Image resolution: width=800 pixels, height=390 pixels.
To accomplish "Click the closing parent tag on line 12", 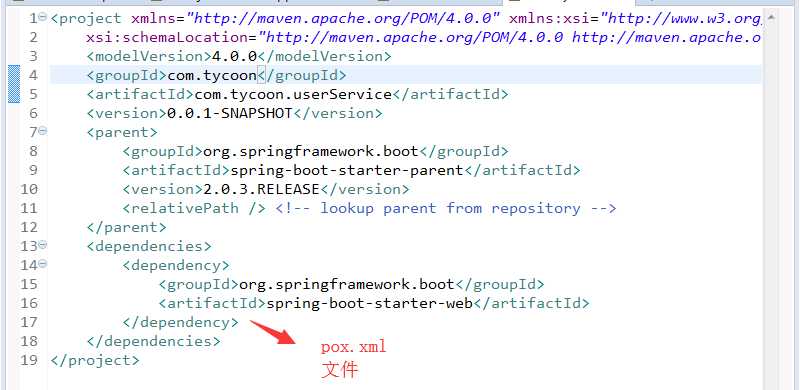I will [x=127, y=227].
